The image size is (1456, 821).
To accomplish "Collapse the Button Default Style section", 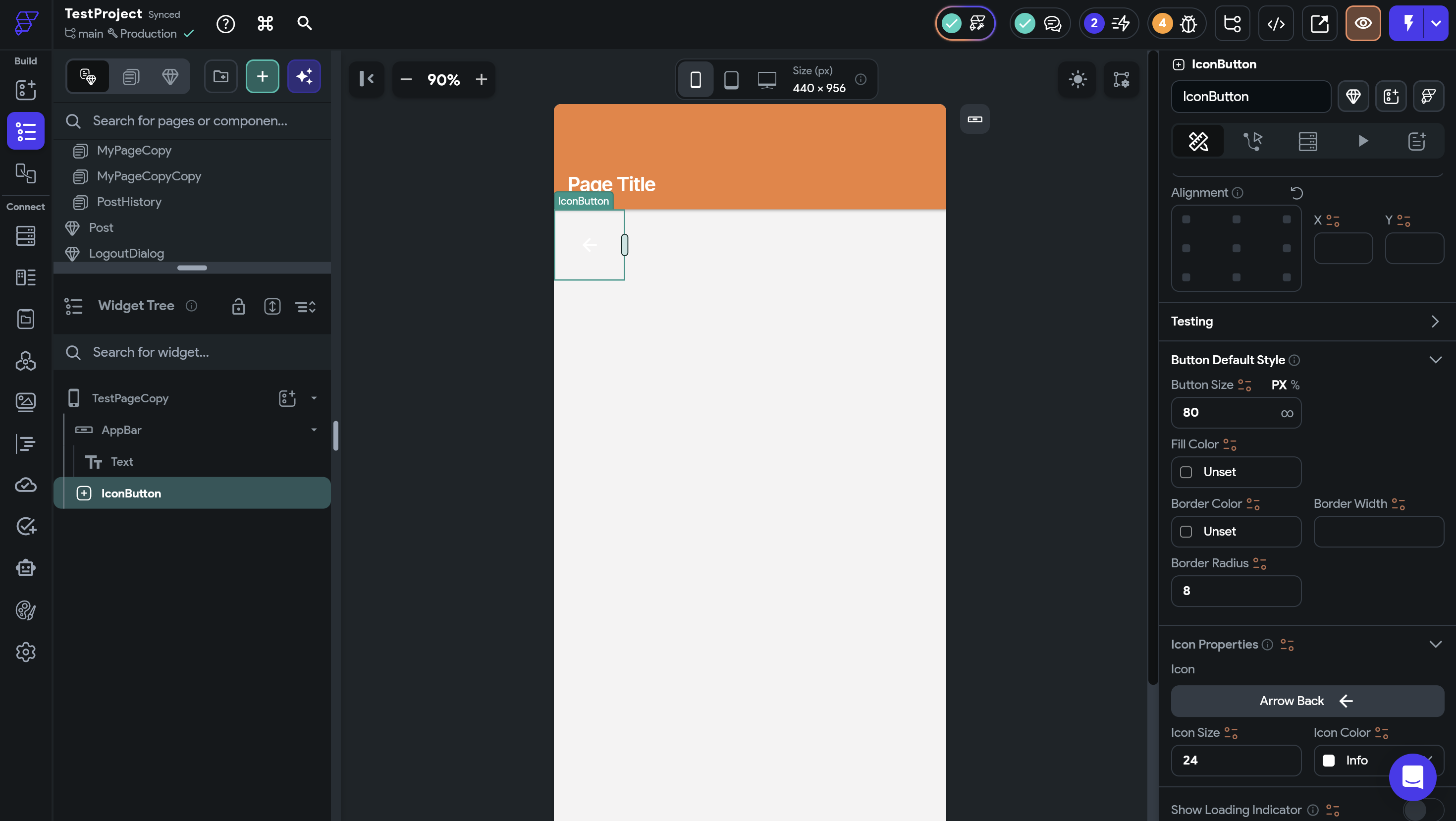I will [x=1435, y=360].
